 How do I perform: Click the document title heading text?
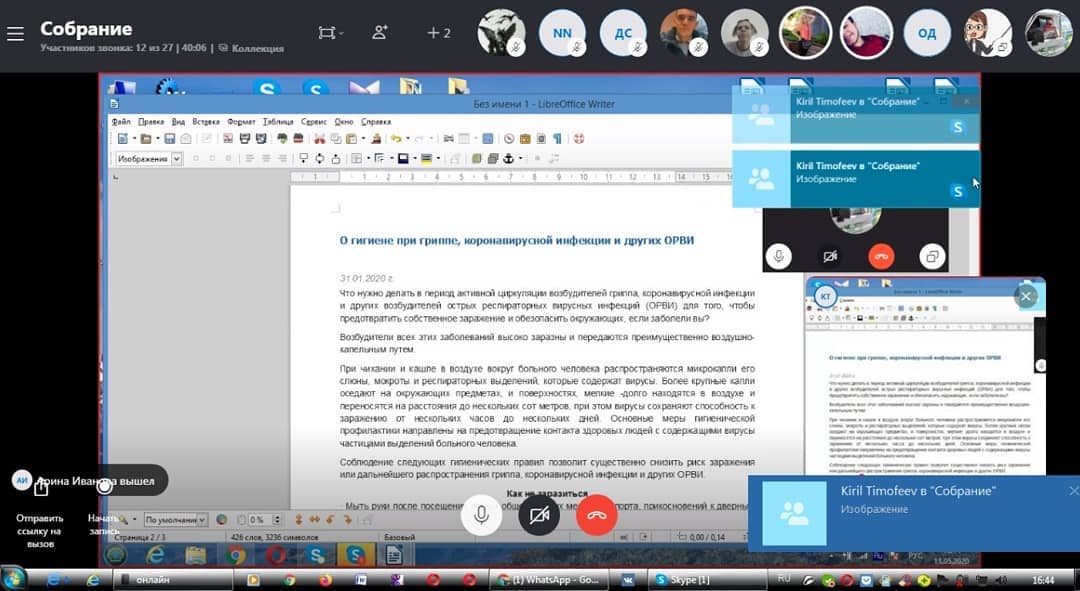click(517, 240)
